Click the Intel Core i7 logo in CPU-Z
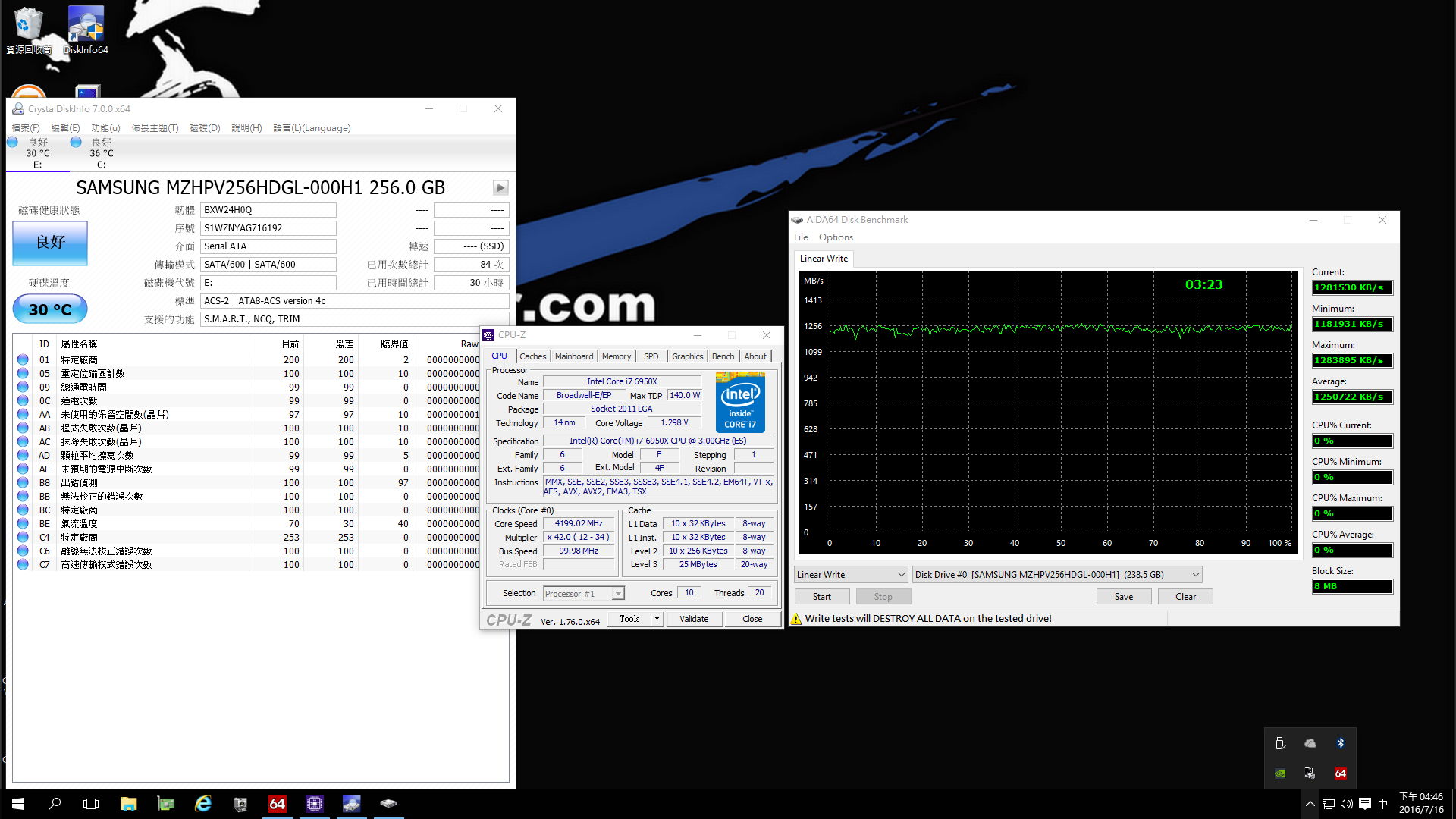1456x819 pixels. click(740, 402)
